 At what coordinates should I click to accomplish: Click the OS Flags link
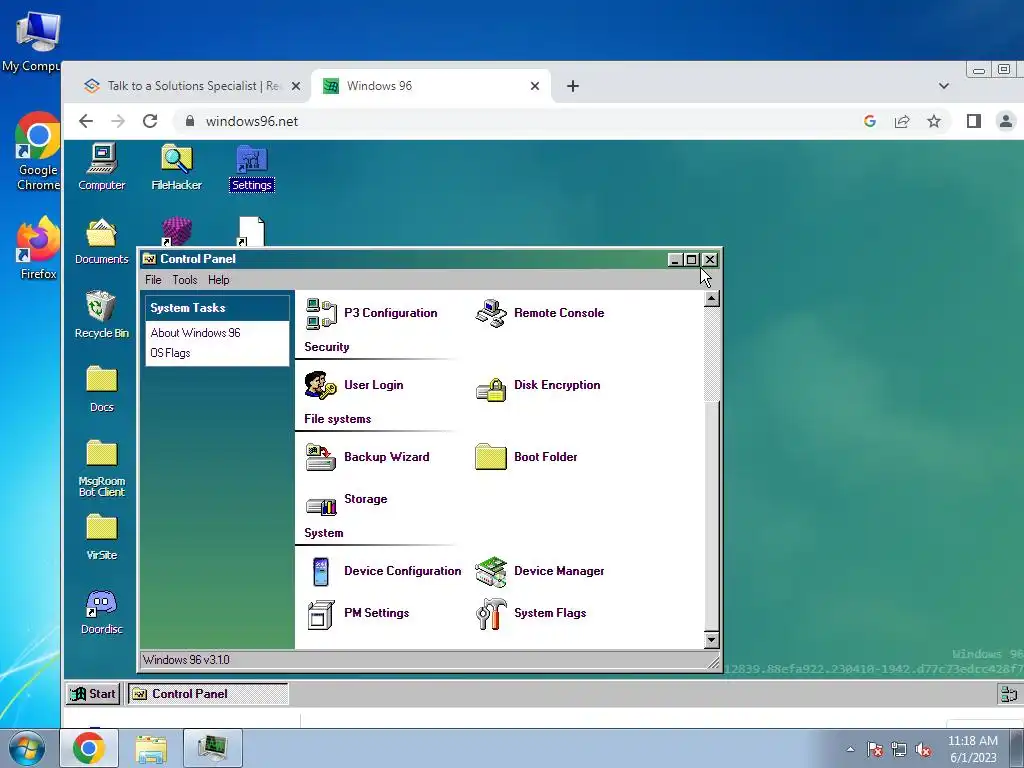[x=170, y=353]
